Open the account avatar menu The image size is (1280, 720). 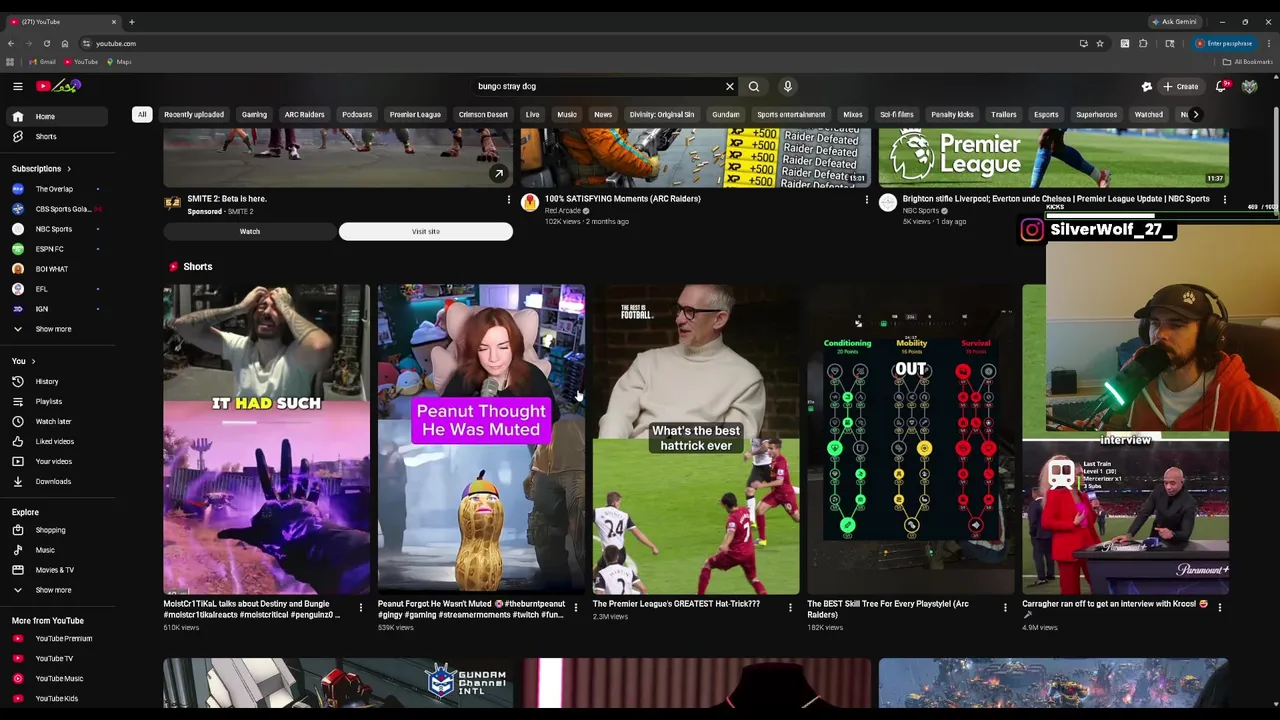(1249, 86)
